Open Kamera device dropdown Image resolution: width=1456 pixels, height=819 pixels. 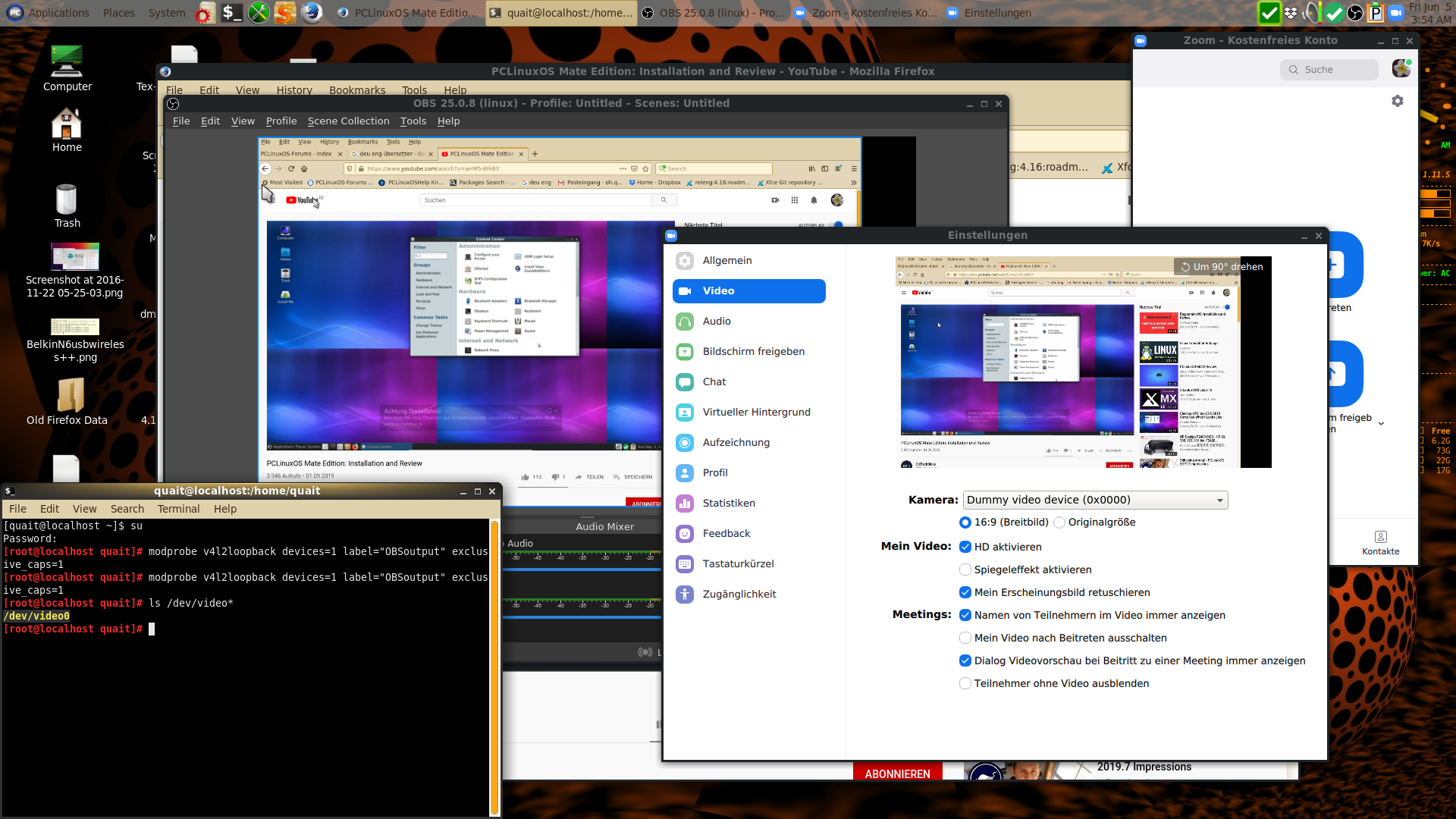pyautogui.click(x=1095, y=500)
